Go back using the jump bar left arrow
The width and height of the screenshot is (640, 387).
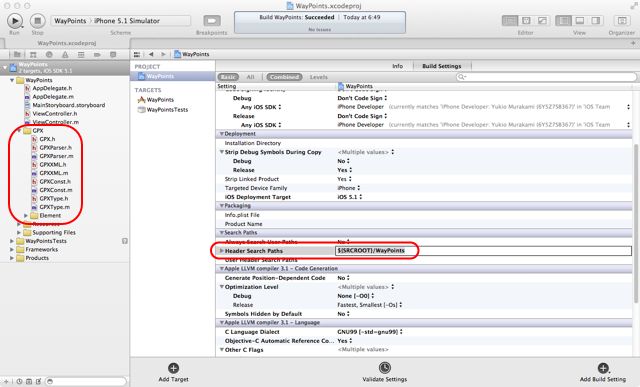151,54
